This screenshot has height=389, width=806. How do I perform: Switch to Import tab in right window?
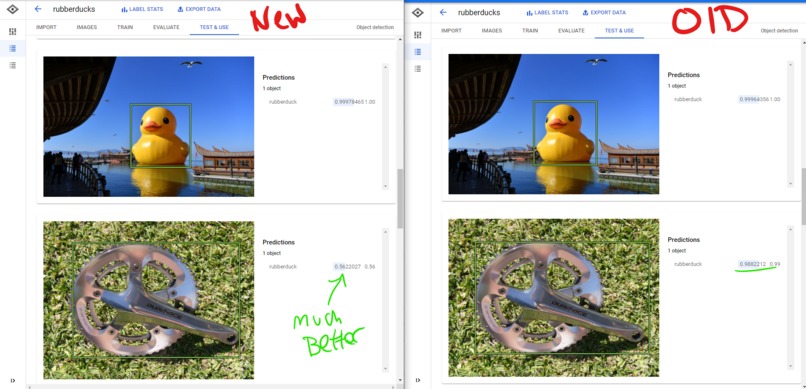click(451, 30)
